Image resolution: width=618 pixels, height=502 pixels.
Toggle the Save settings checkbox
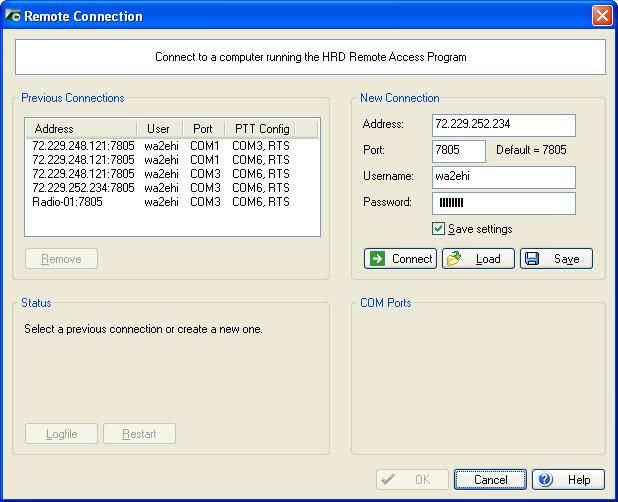click(x=438, y=229)
